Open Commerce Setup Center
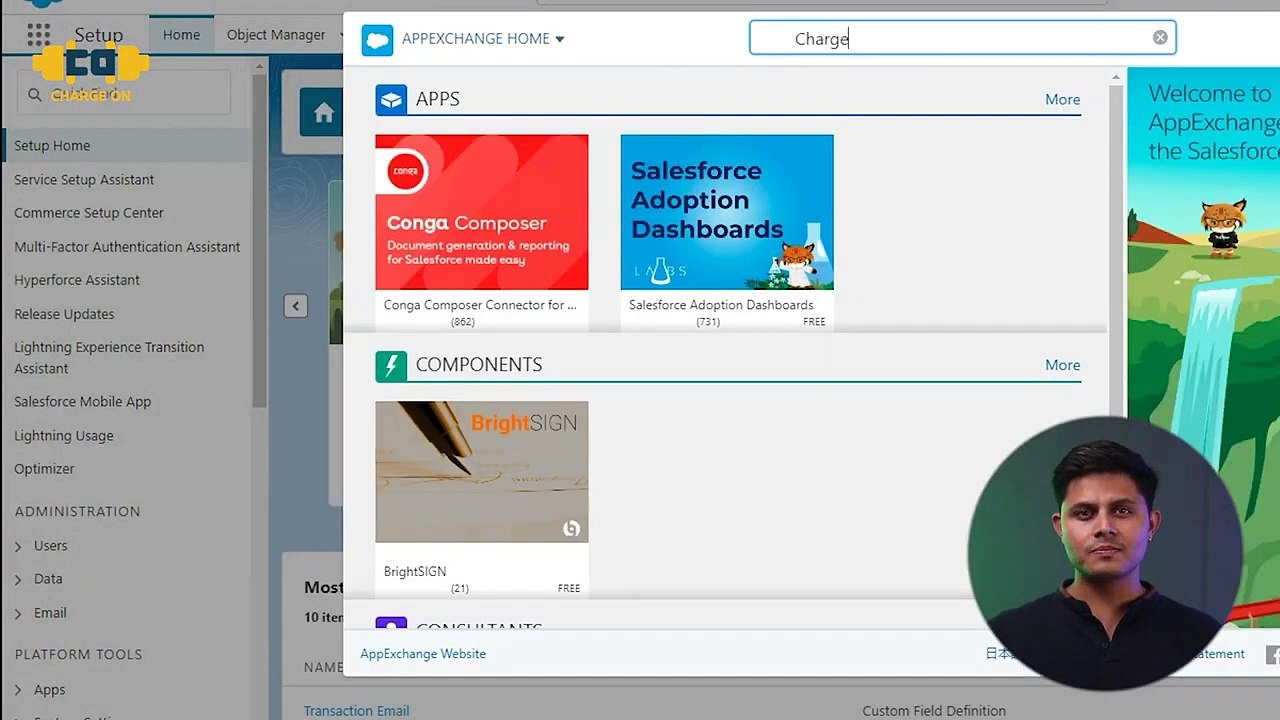The height and width of the screenshot is (720, 1280). (89, 213)
